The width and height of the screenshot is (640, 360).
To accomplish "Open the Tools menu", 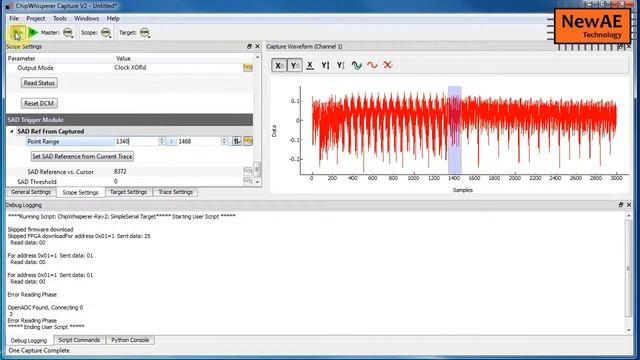I will click(x=60, y=18).
